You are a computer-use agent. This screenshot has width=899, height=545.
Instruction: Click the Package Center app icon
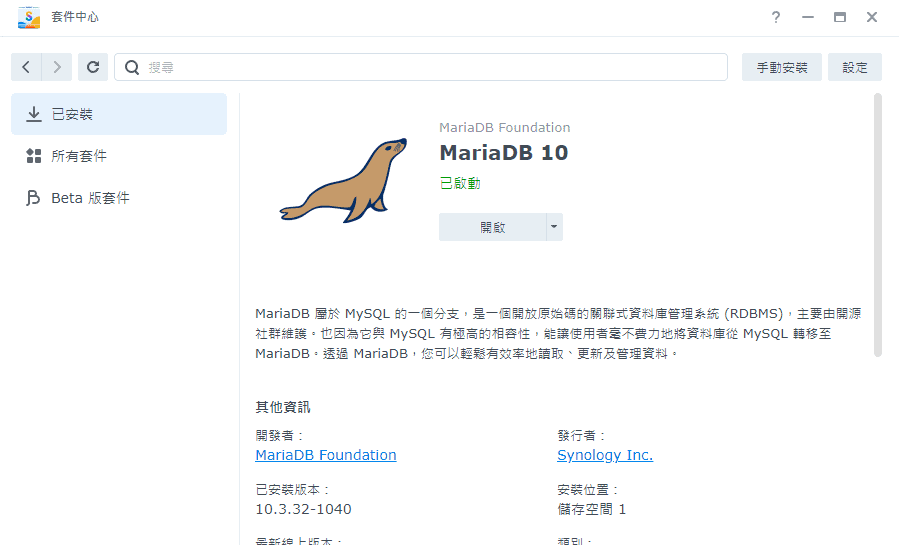pos(29,17)
